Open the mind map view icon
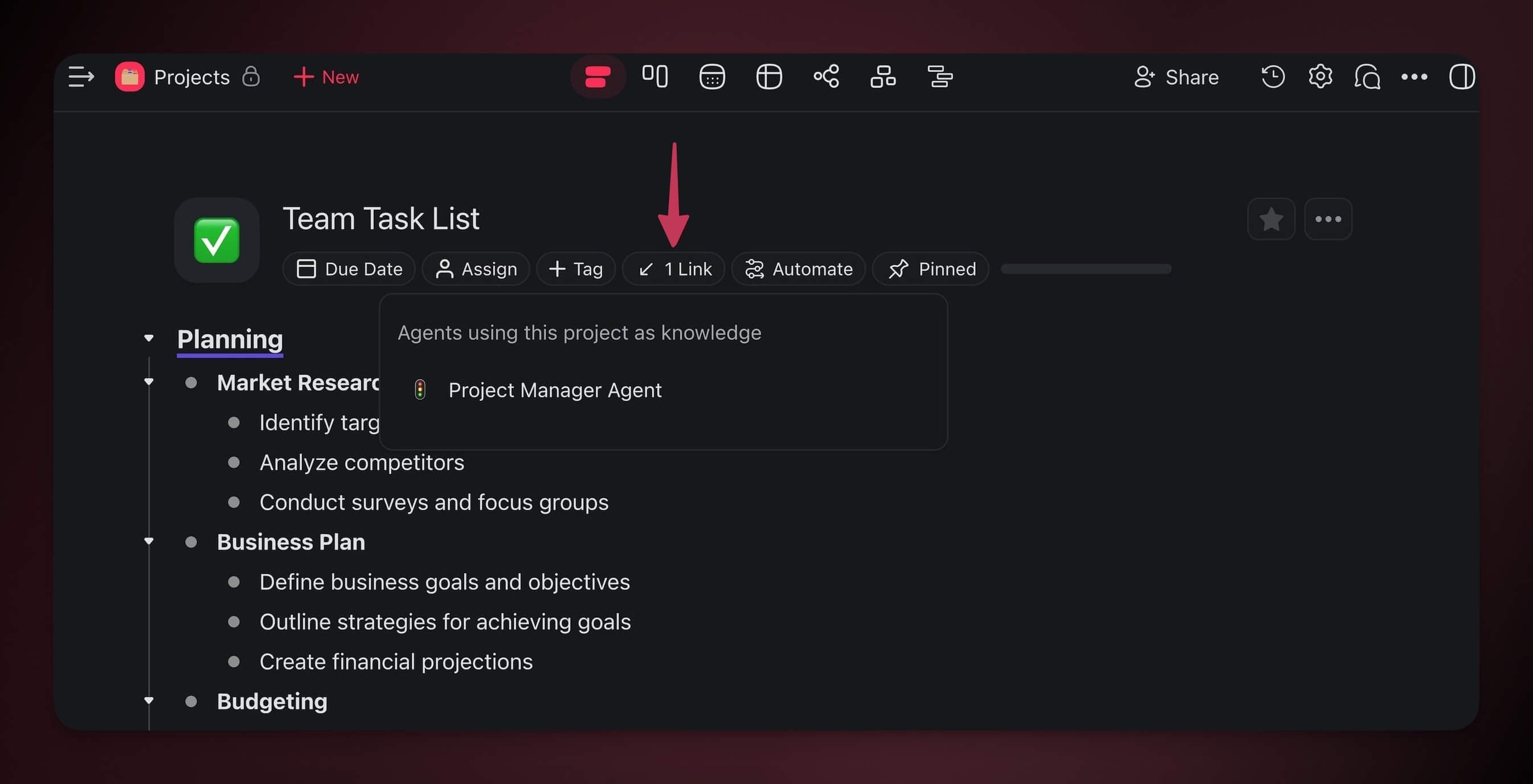The width and height of the screenshot is (1533, 784). (826, 77)
